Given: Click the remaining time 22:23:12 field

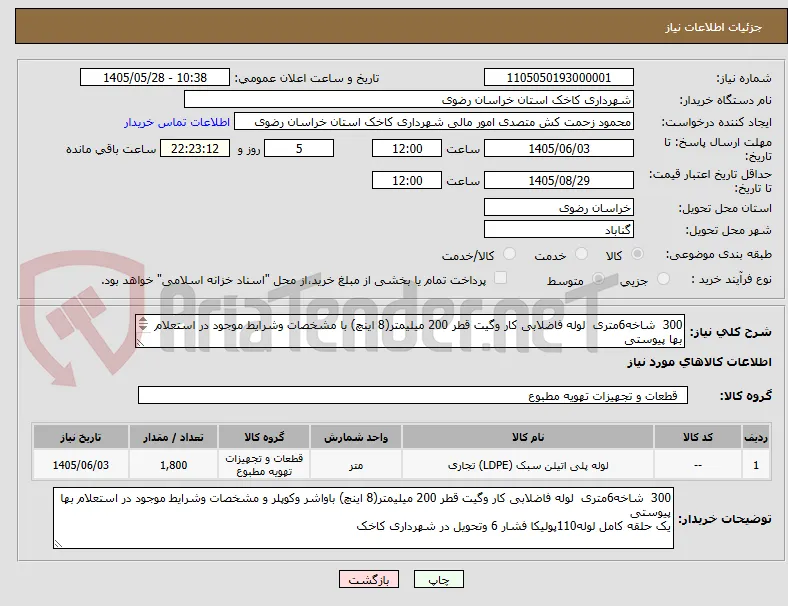Looking at the screenshot, I should point(195,149).
